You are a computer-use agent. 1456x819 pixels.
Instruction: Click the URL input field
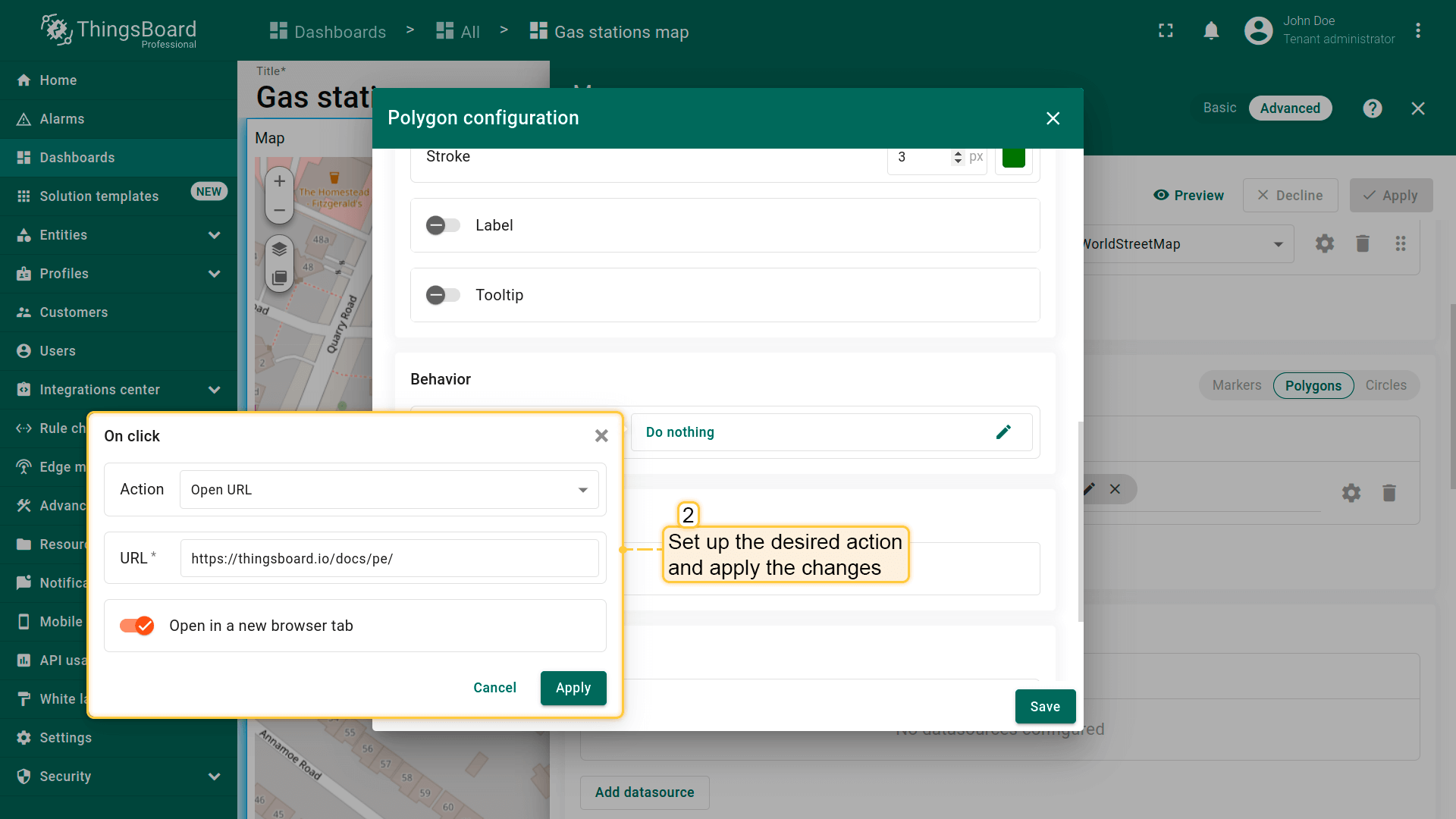coord(389,559)
